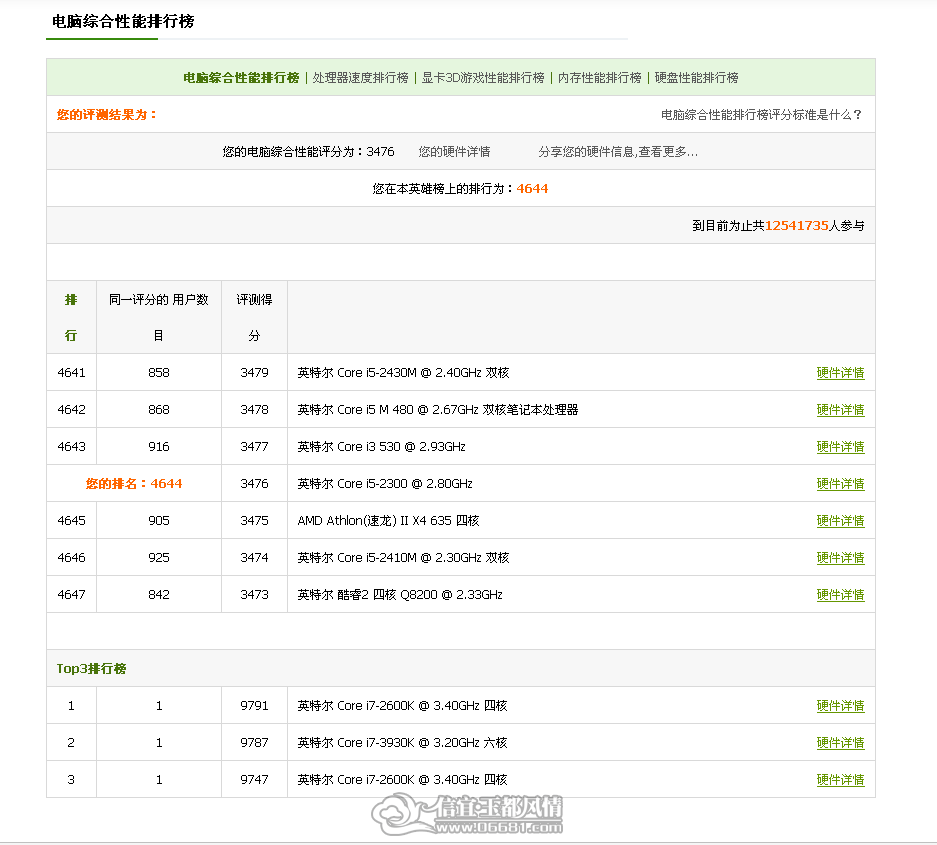Open 硬件详情 for Core i5 M 480 row
Image resolution: width=937 pixels, height=845 pixels.
pos(840,410)
